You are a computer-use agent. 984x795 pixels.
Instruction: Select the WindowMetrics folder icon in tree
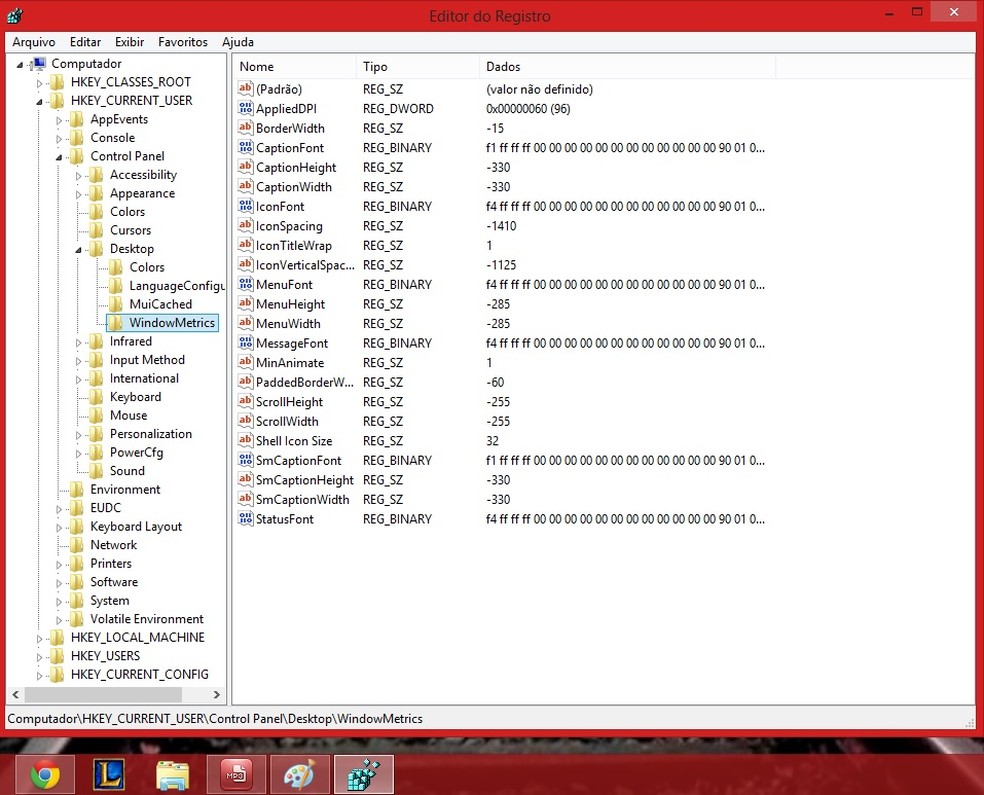point(116,323)
